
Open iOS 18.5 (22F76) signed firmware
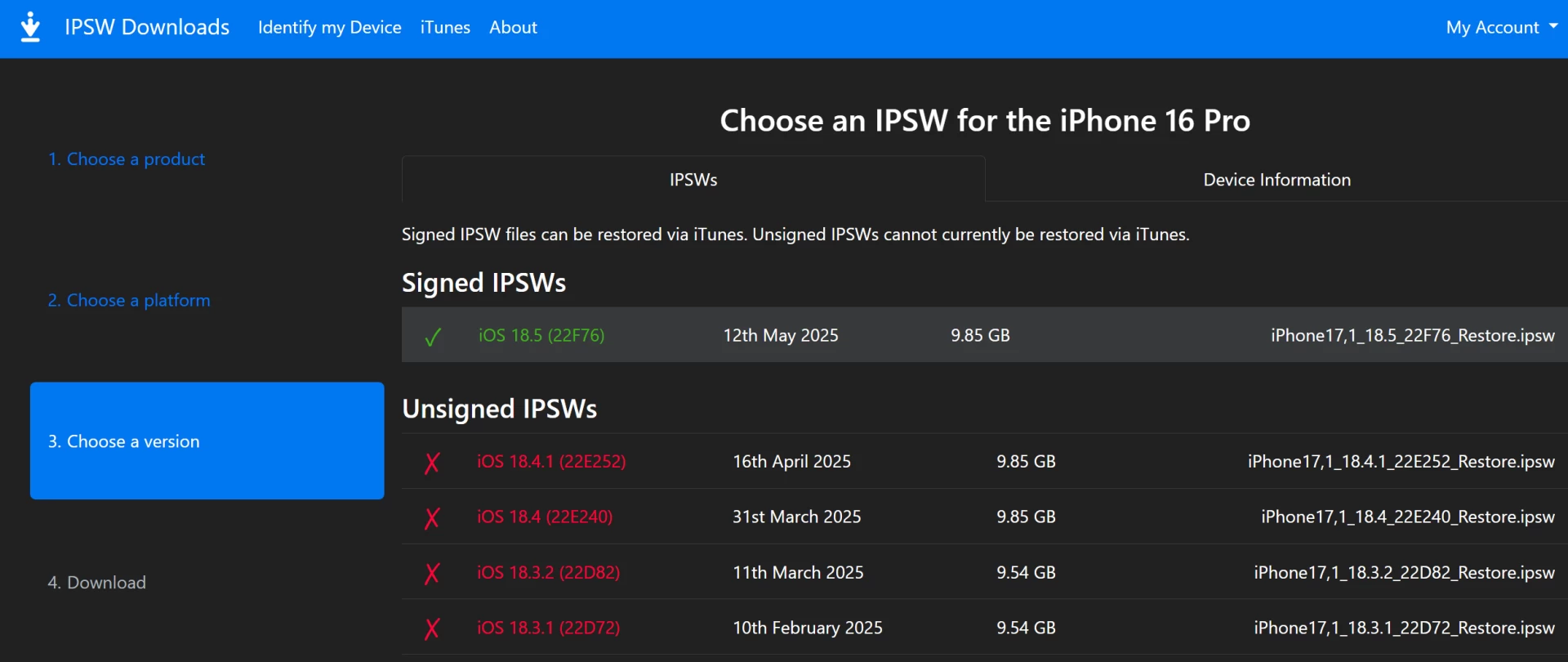point(541,335)
